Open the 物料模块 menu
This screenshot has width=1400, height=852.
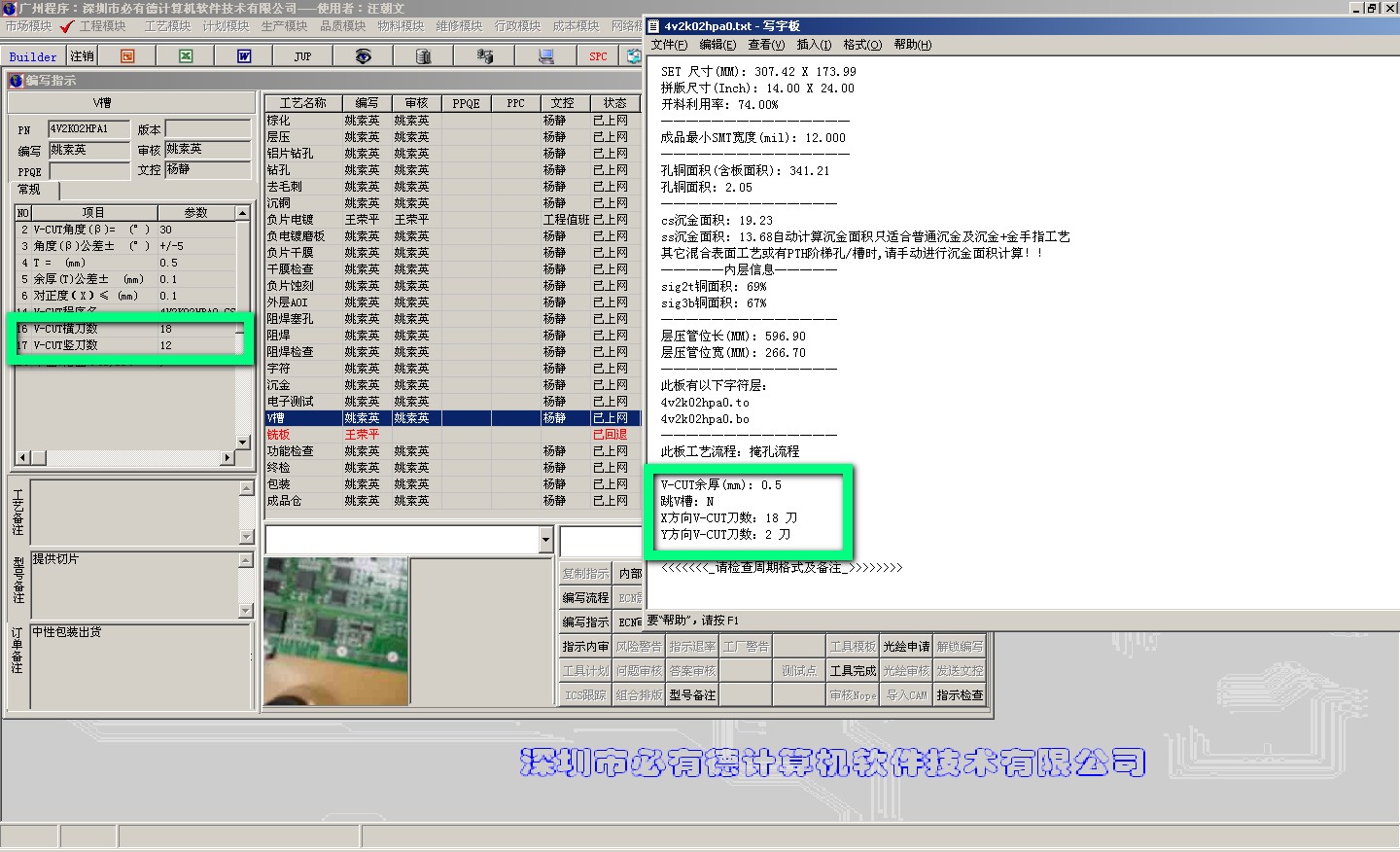(x=401, y=26)
